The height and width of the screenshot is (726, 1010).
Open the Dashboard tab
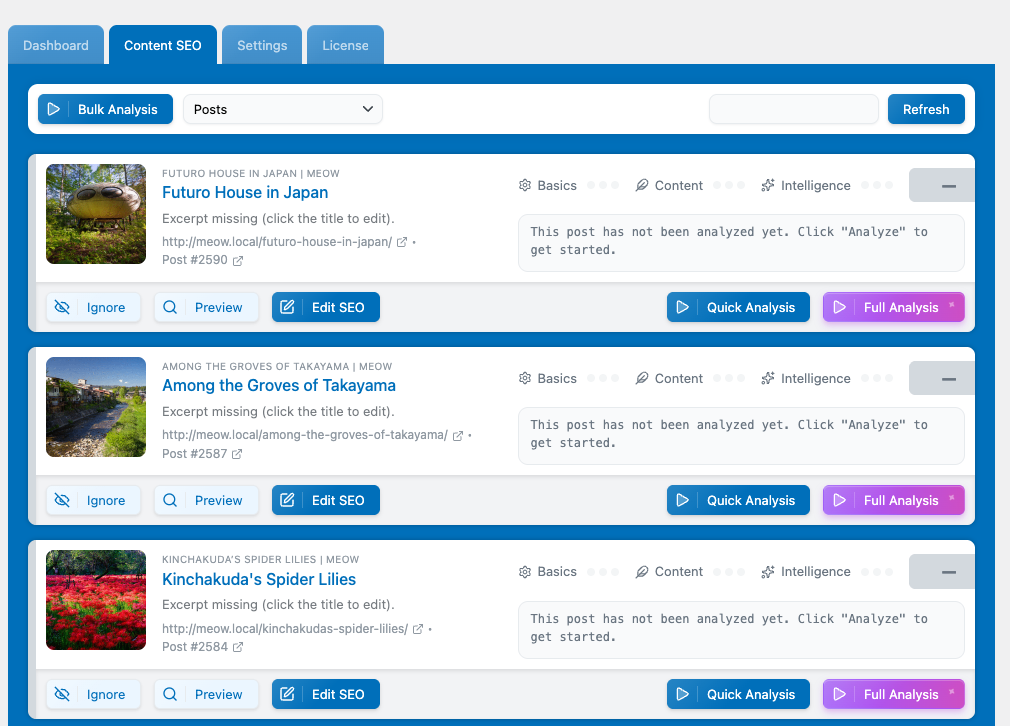[x=56, y=45]
